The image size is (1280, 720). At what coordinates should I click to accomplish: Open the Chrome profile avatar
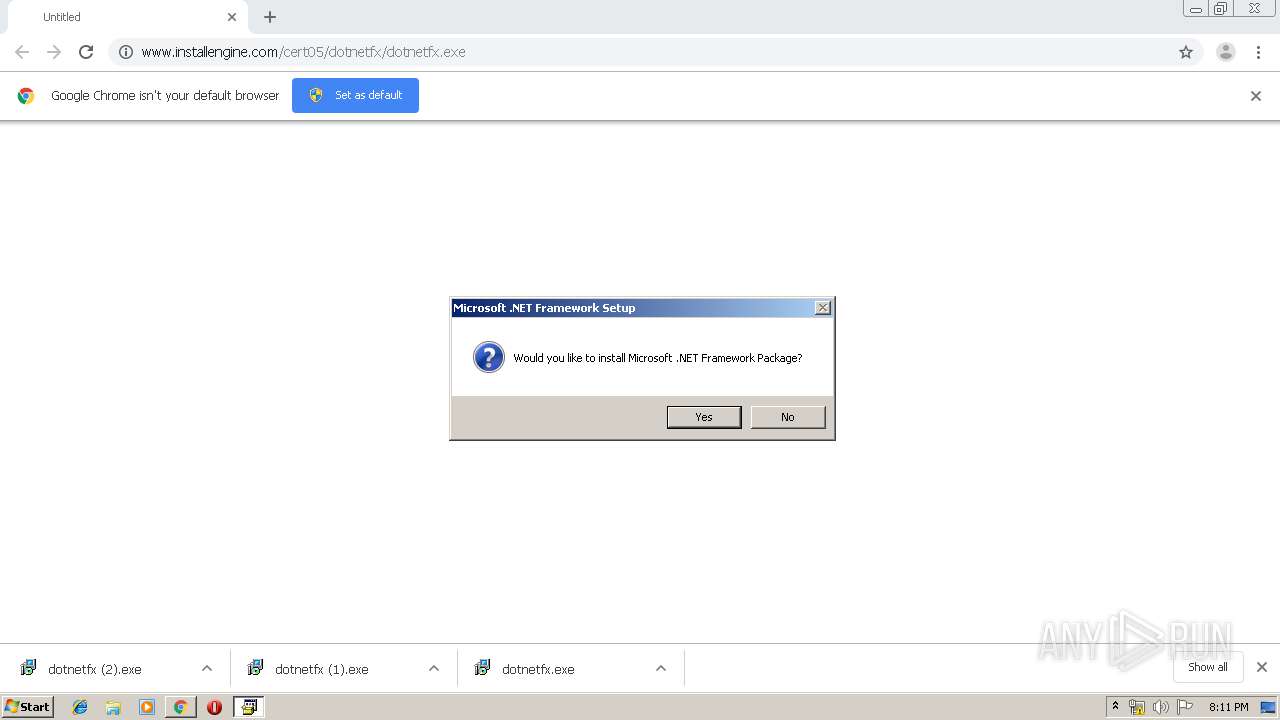tap(1226, 52)
